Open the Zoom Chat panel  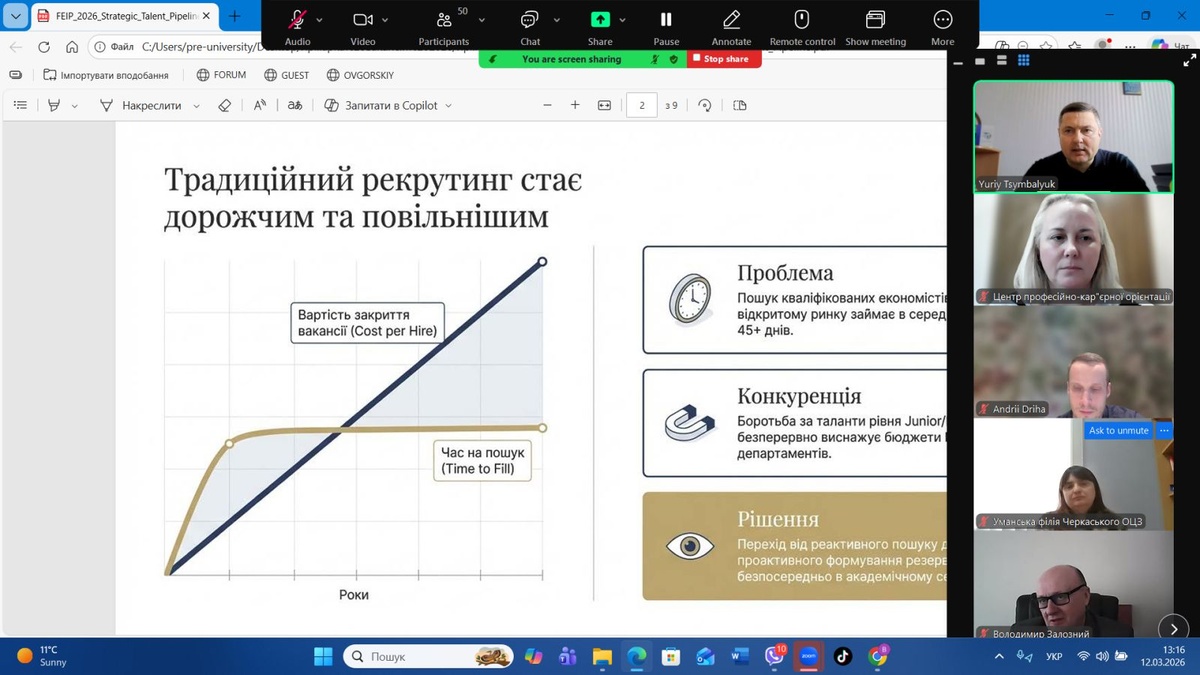click(x=529, y=20)
